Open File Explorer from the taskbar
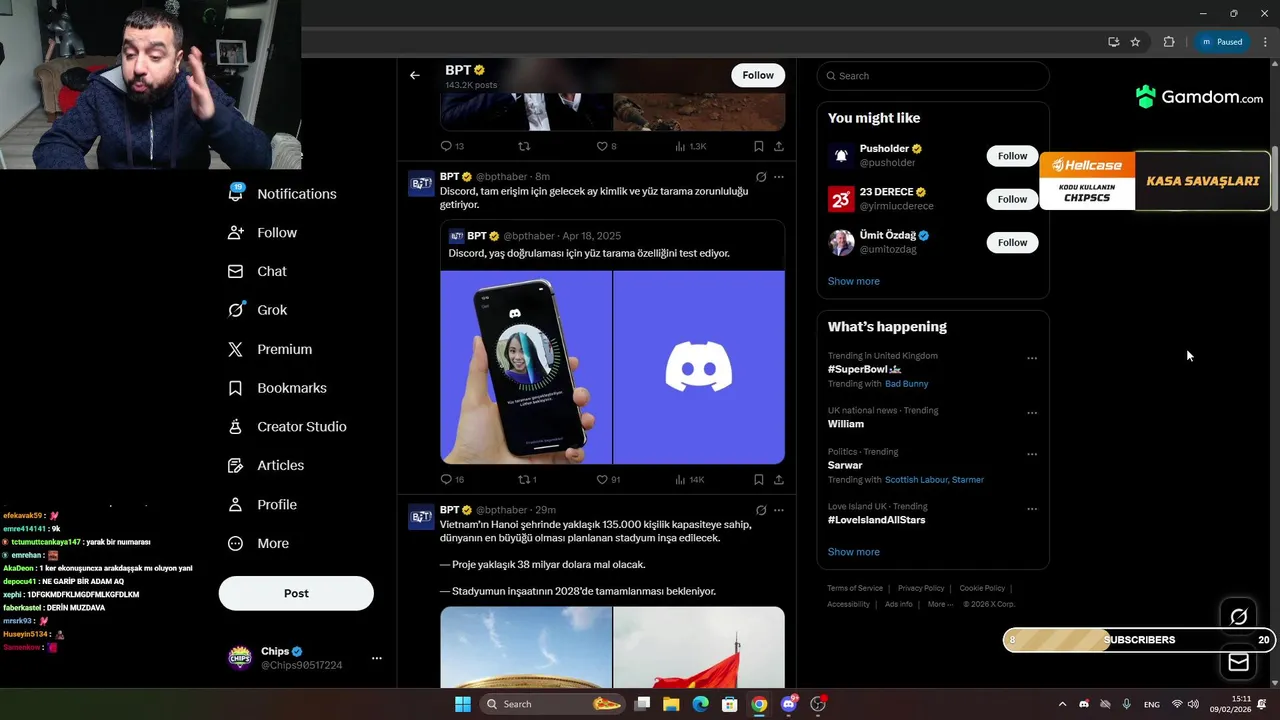This screenshot has width=1280, height=720. (x=671, y=704)
